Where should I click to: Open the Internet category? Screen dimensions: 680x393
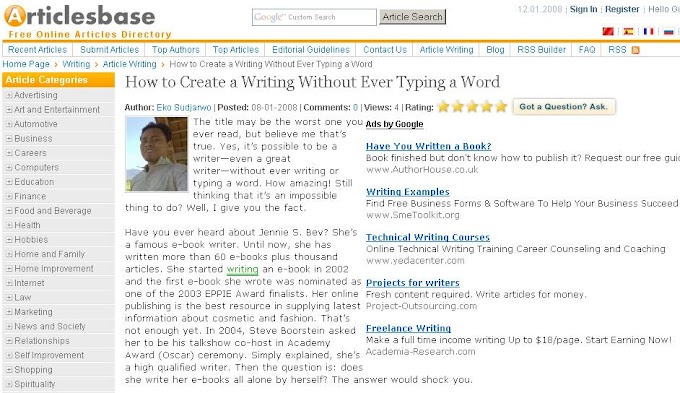(29, 283)
